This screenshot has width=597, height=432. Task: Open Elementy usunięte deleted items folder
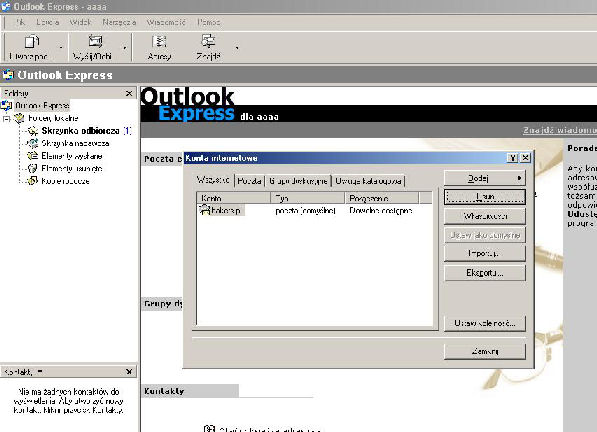tap(72, 169)
